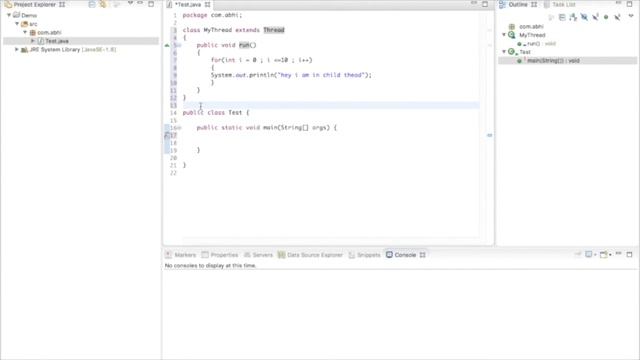Click the run method name on line 5
640x360 pixels.
(244, 45)
